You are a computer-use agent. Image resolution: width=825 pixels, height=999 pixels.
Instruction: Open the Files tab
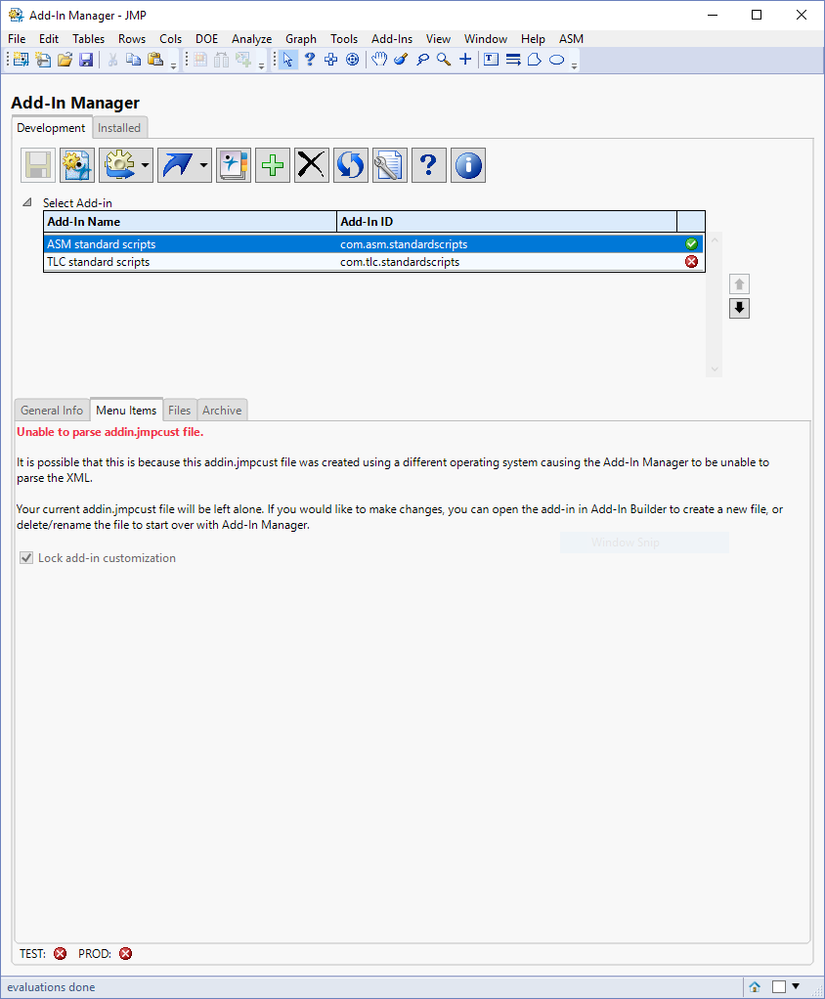coord(180,410)
